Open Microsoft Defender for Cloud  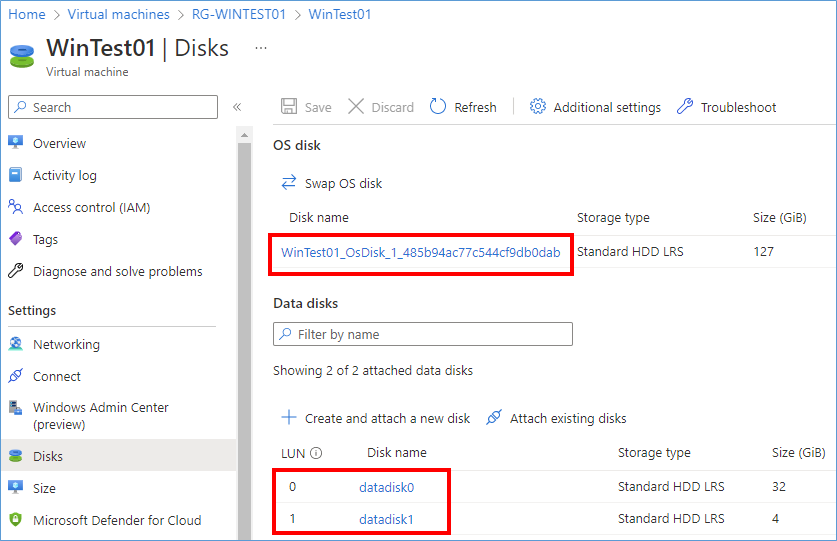click(x=117, y=521)
